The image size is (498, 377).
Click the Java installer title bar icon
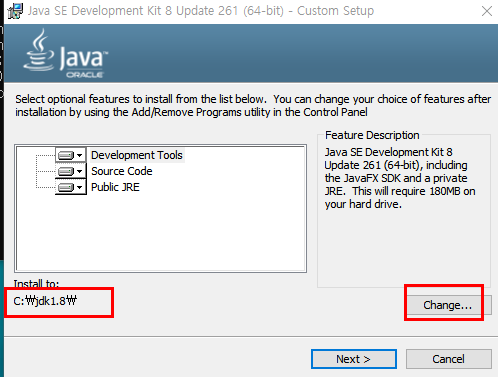pos(15,11)
